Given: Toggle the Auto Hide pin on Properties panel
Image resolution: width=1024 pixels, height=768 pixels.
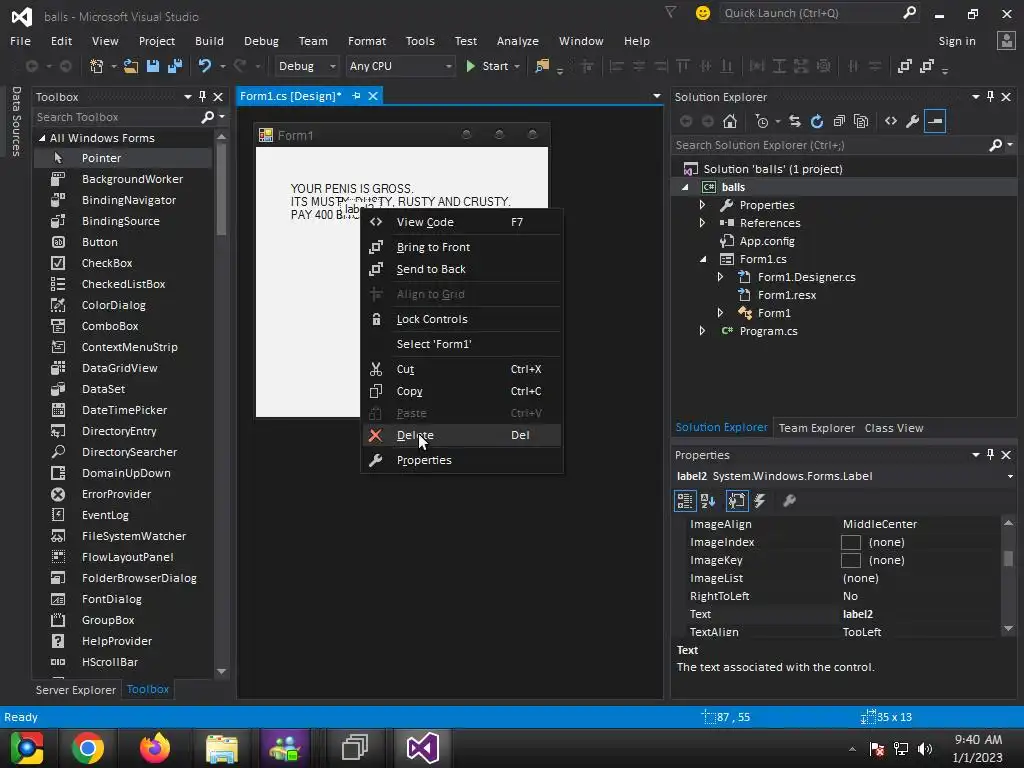Looking at the screenshot, I should pos(991,455).
